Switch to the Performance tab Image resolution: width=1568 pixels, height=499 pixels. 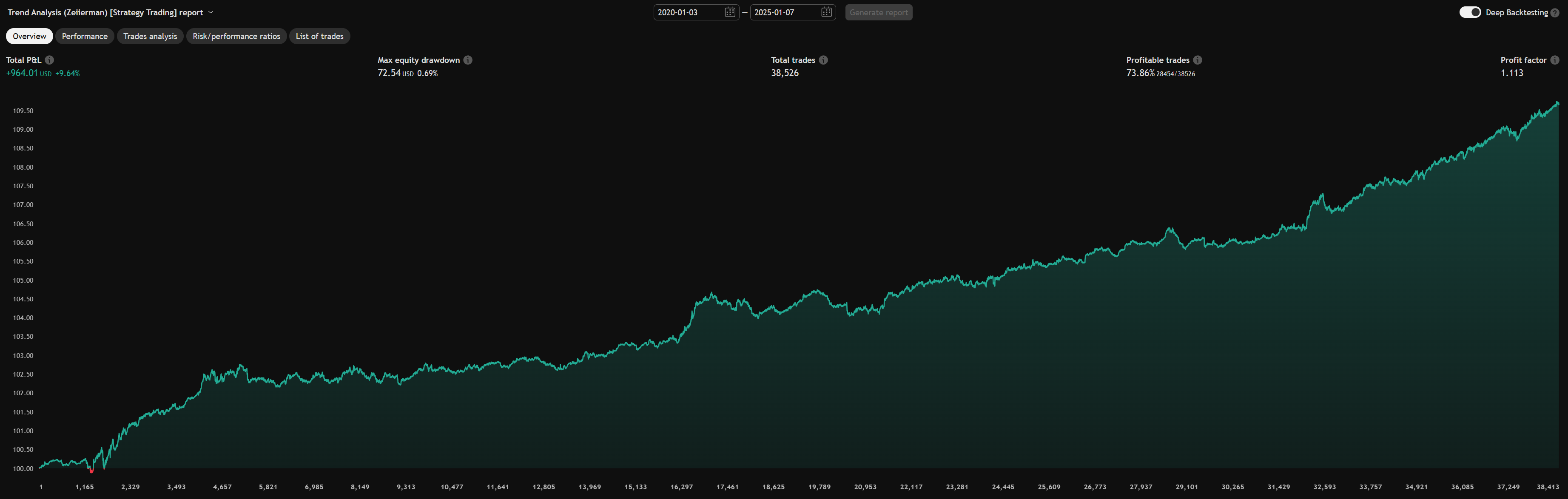pyautogui.click(x=85, y=37)
